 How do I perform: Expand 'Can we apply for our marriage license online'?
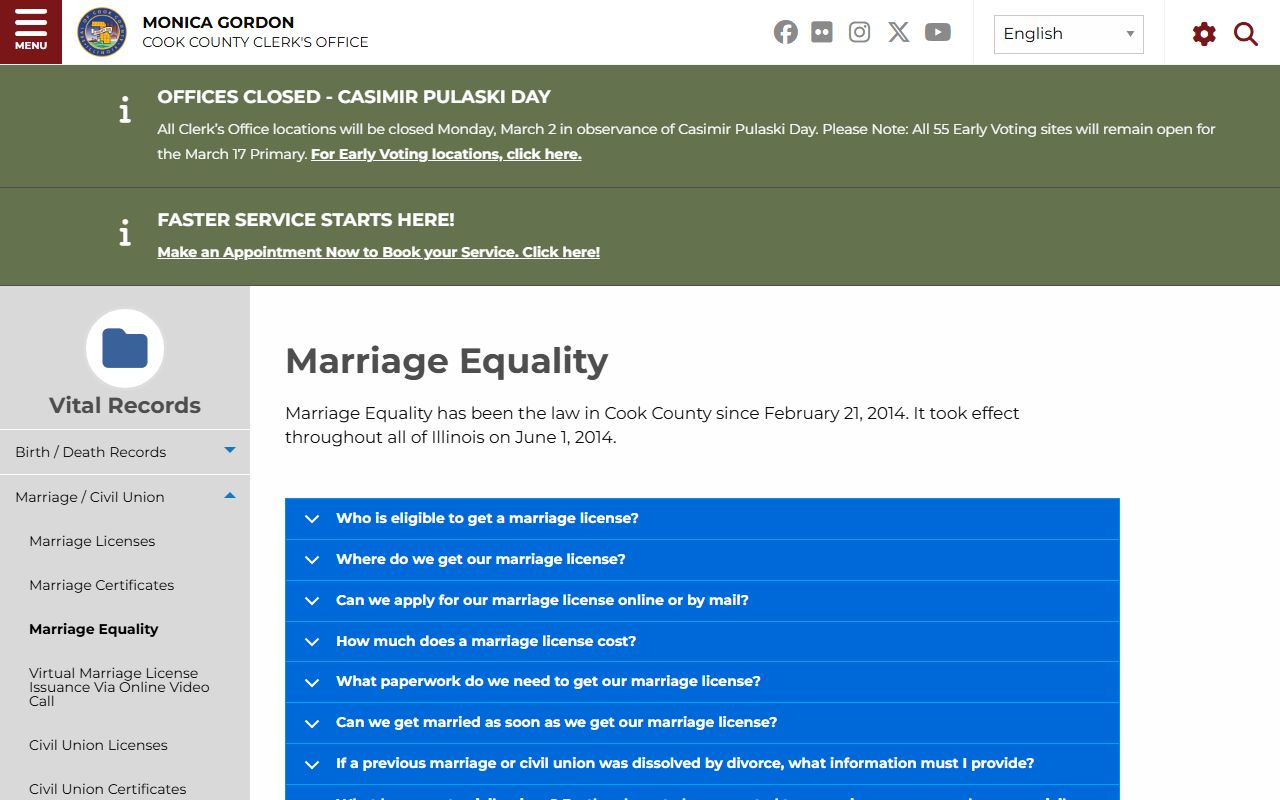click(x=702, y=601)
